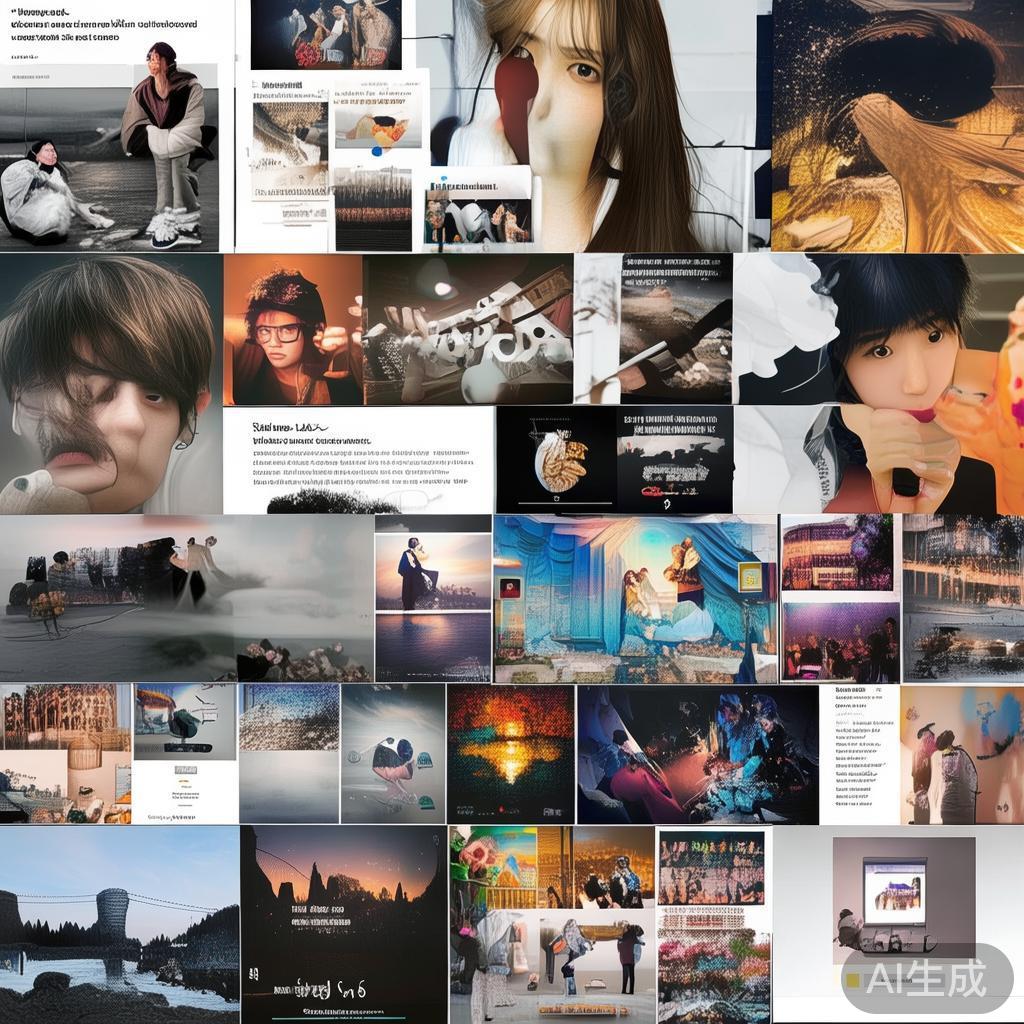Click the yellow square icon on blue curtain image
The height and width of the screenshot is (1024, 1024).
[x=750, y=576]
